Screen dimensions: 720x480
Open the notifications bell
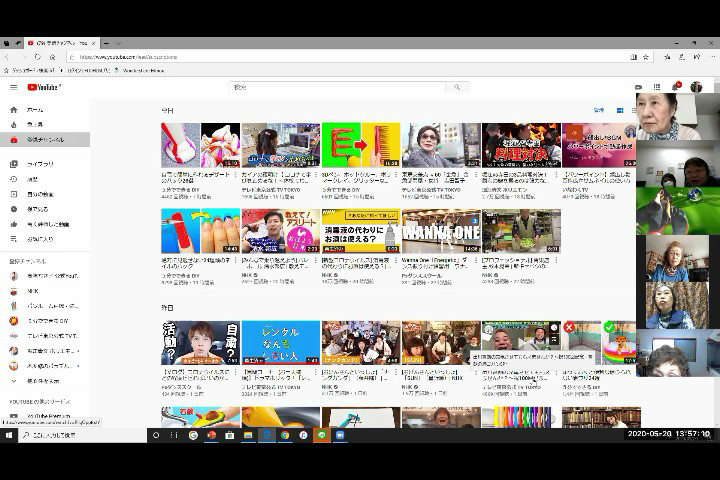(677, 87)
